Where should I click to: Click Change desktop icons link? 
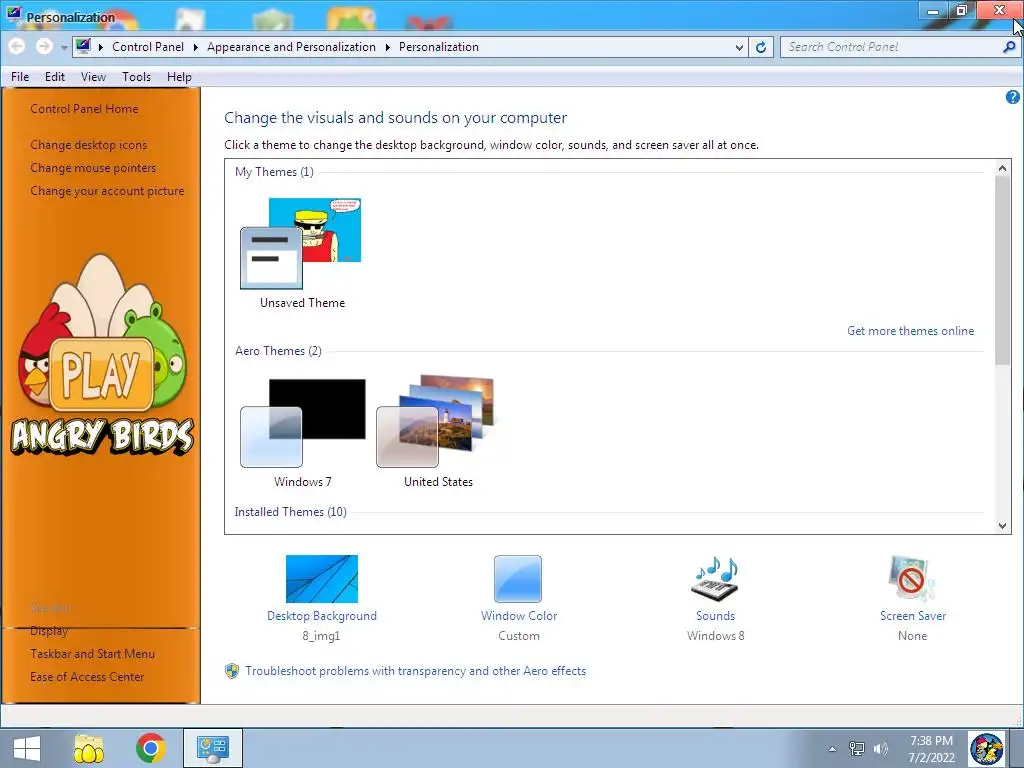point(89,145)
